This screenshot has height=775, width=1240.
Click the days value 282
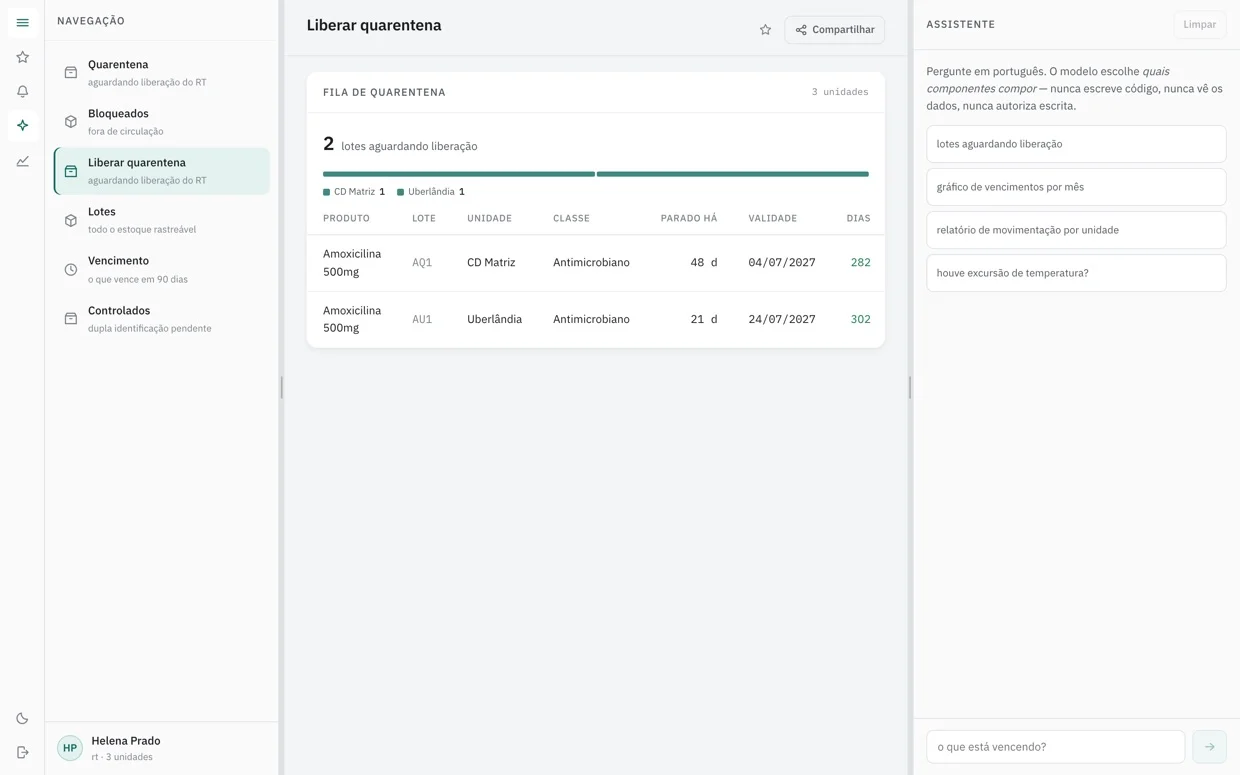pyautogui.click(x=860, y=263)
